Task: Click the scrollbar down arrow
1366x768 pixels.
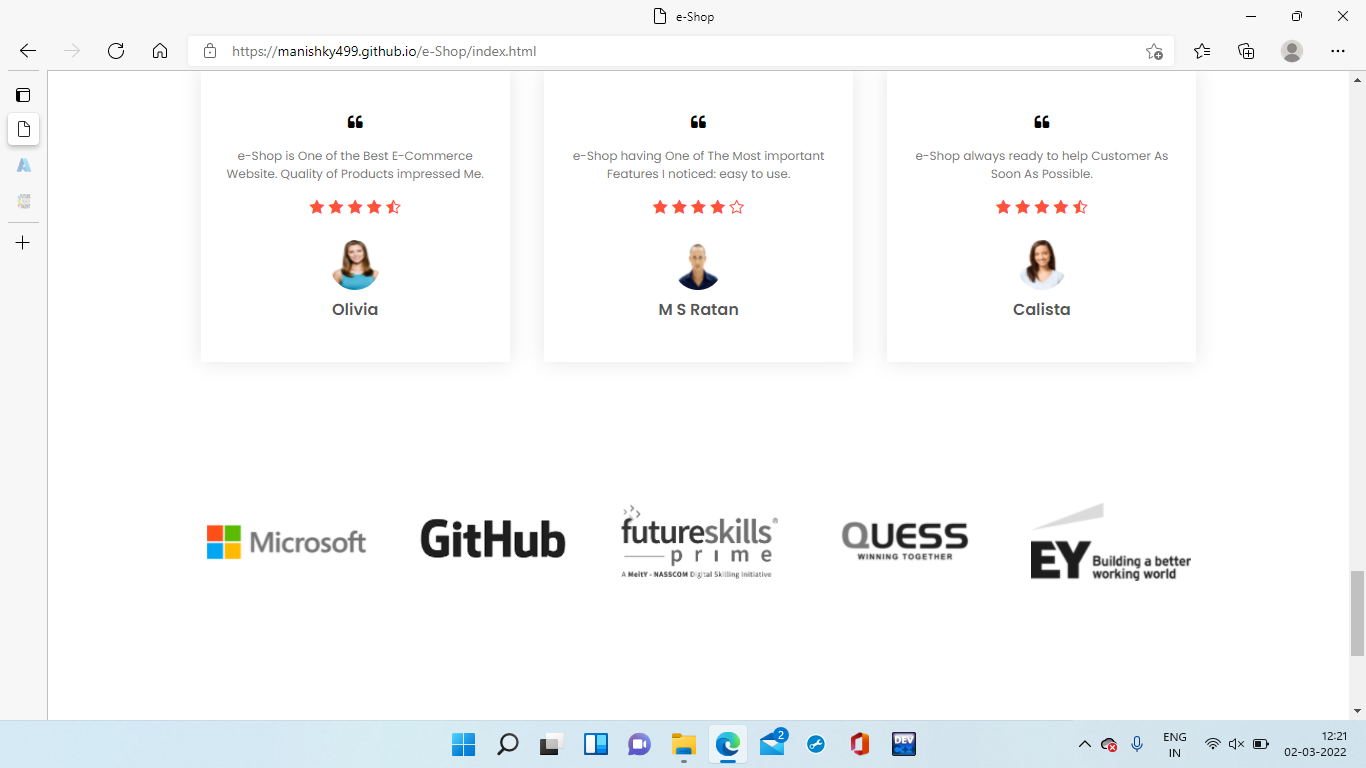Action: tap(1357, 711)
